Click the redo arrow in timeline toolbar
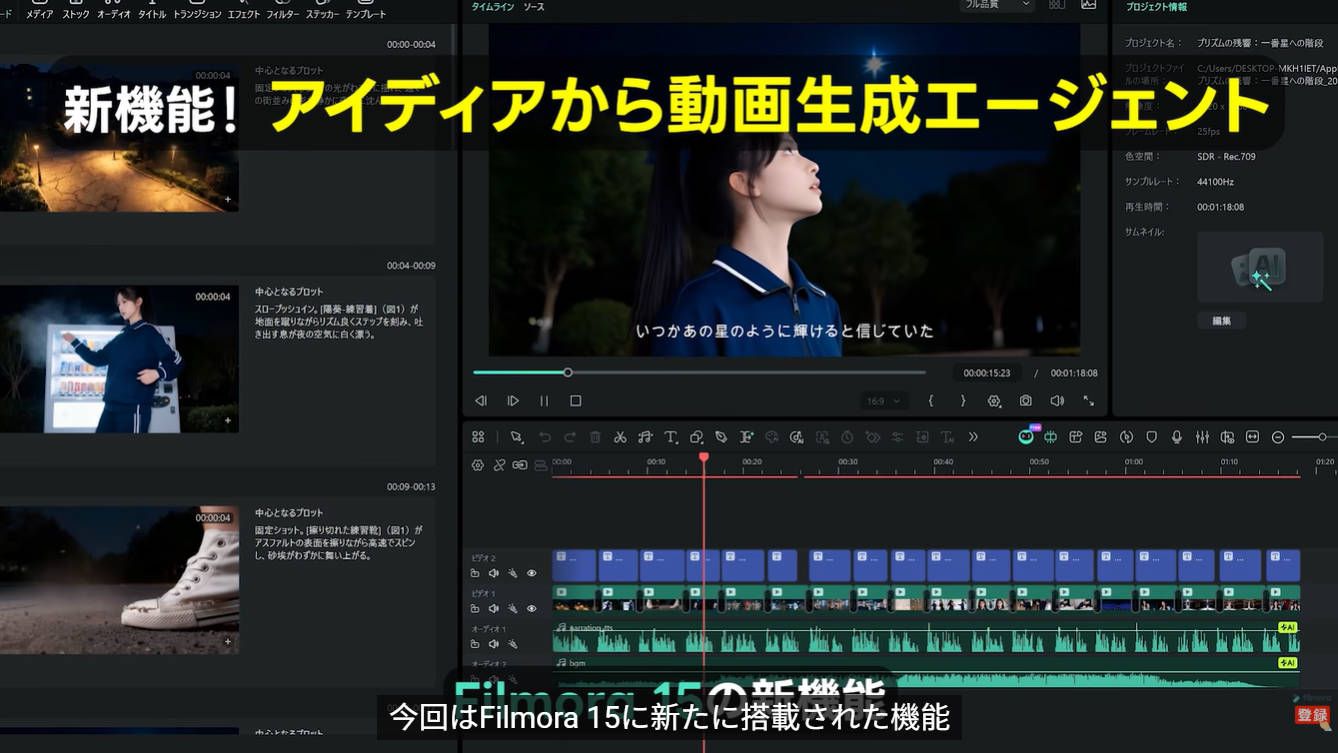 (x=570, y=437)
